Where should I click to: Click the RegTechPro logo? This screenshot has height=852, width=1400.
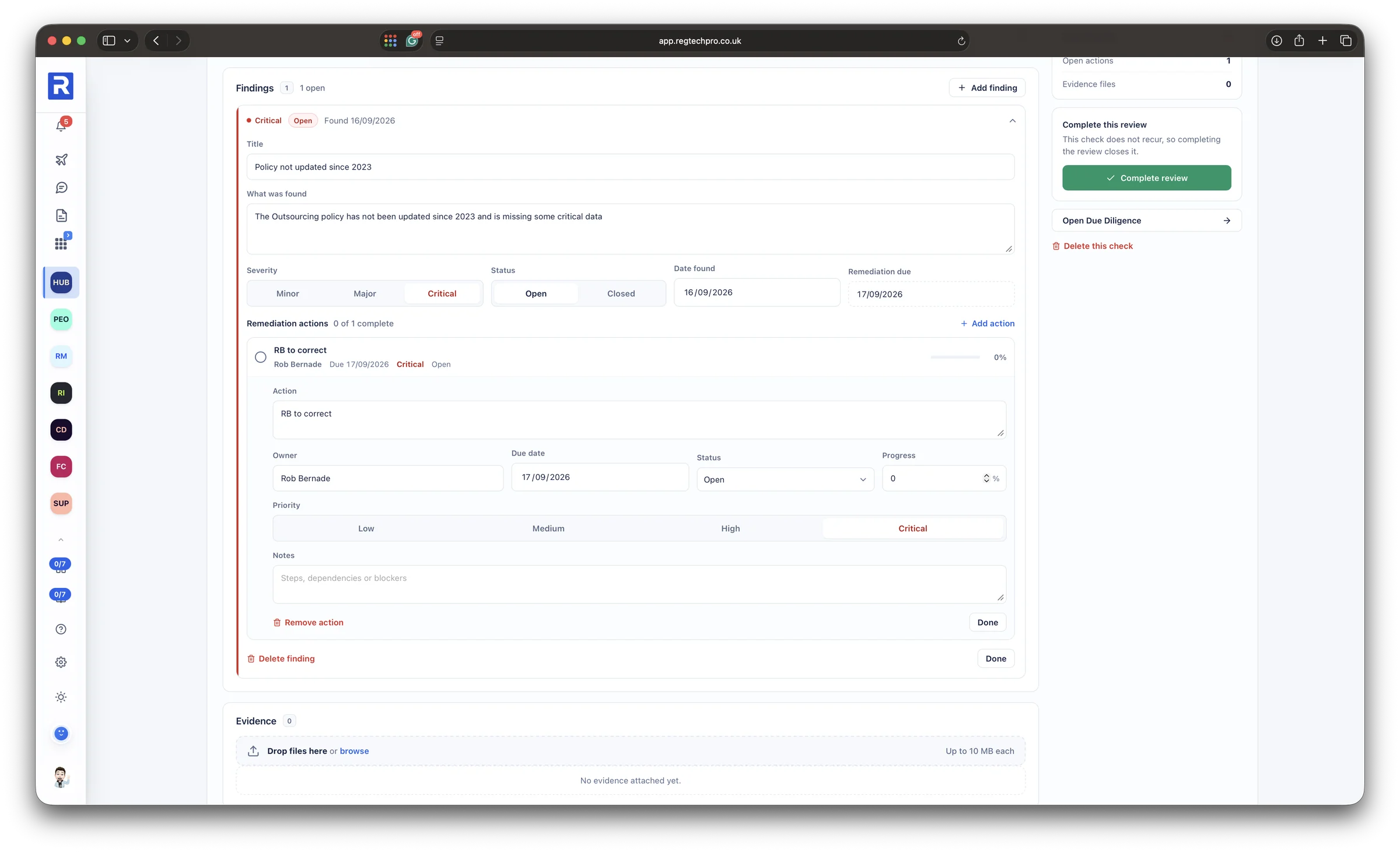coord(61,86)
